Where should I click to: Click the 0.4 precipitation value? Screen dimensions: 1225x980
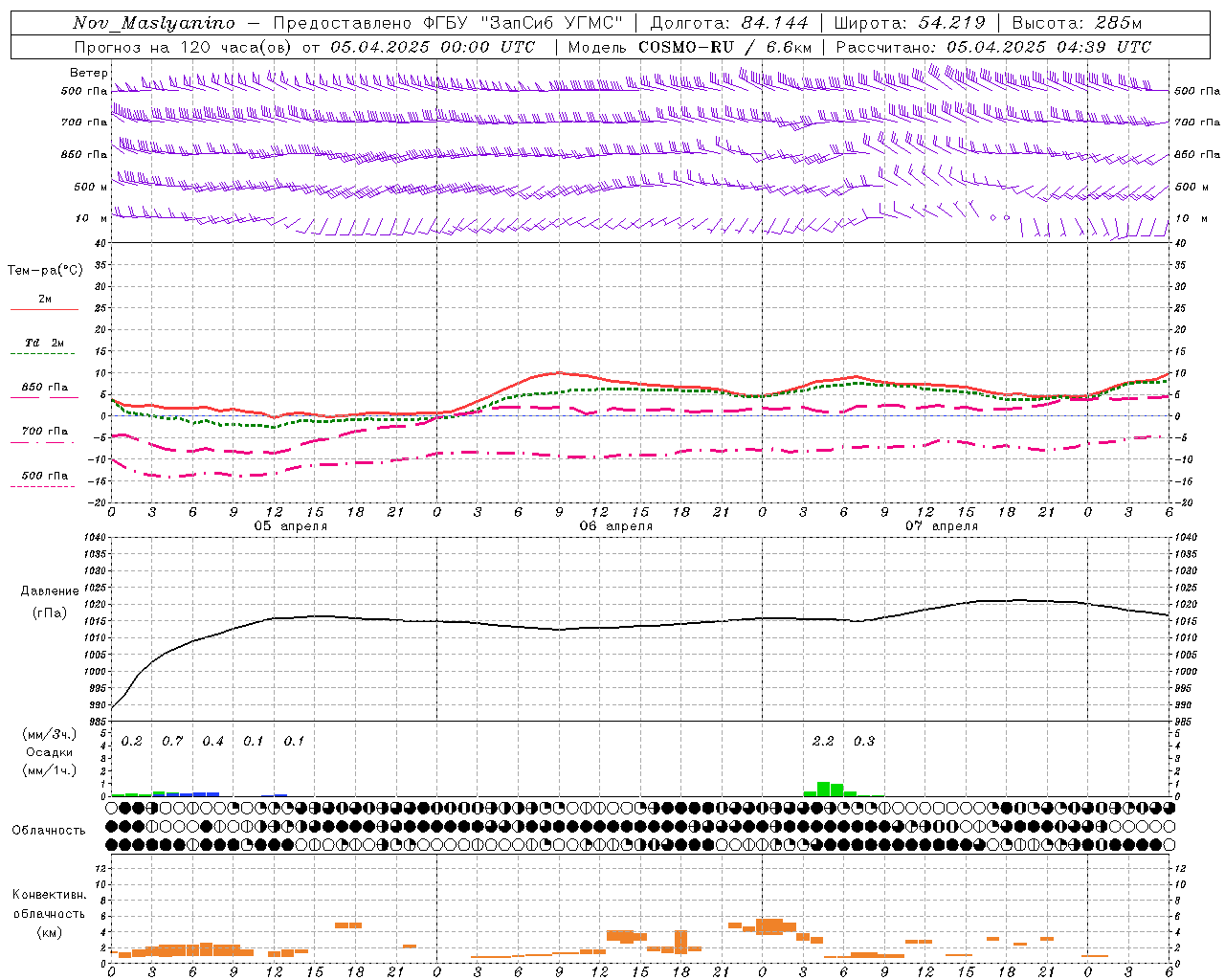(x=212, y=741)
